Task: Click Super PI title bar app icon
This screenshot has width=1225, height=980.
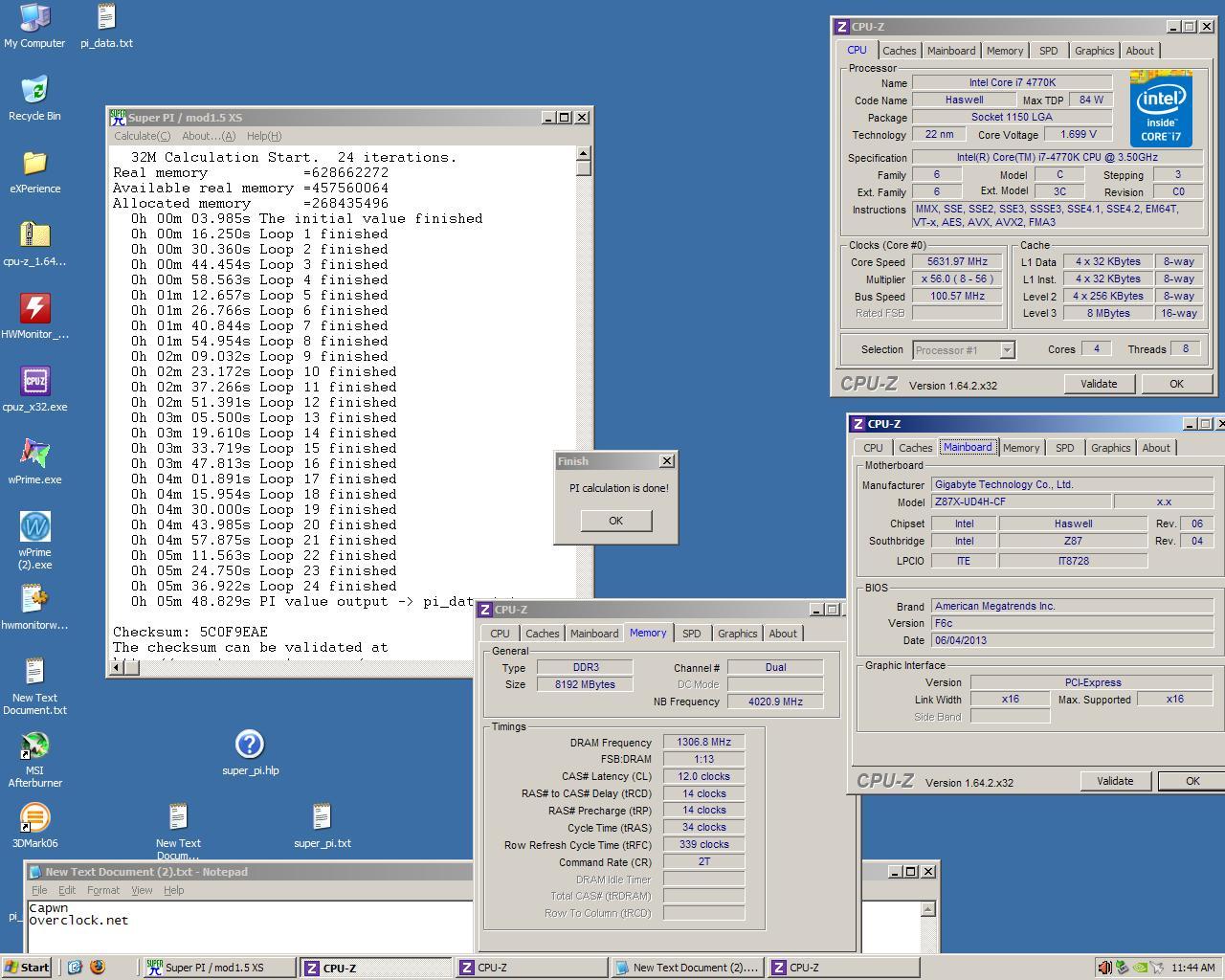Action: click(x=118, y=118)
